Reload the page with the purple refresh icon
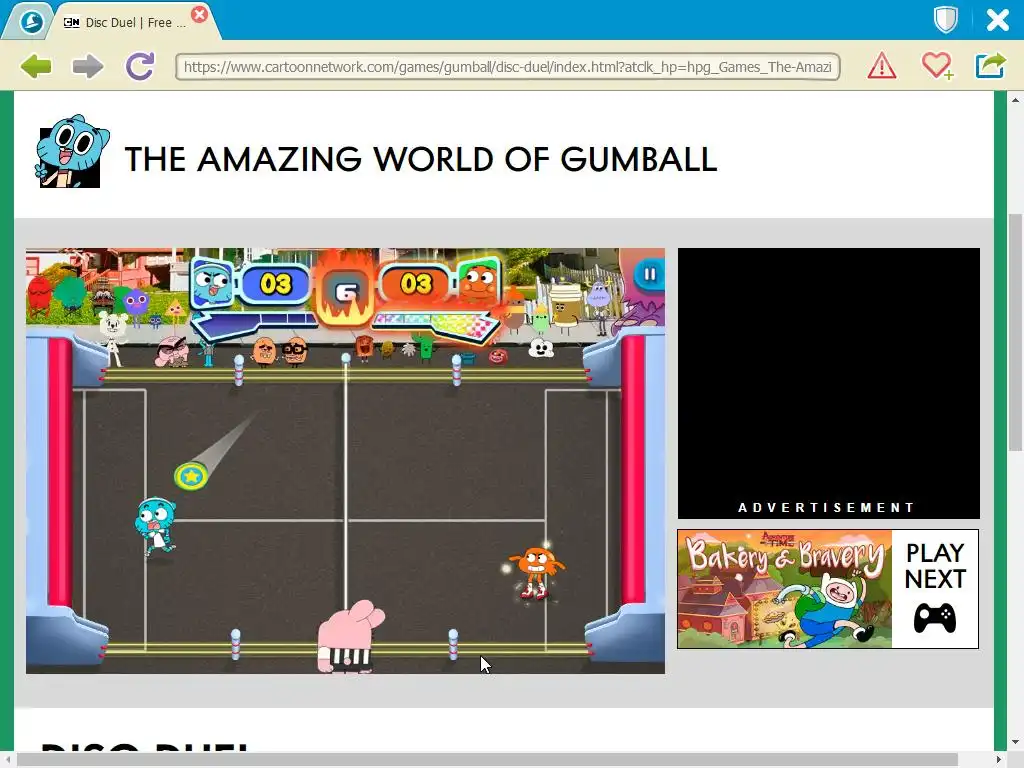The height and width of the screenshot is (768, 1024). [140, 66]
